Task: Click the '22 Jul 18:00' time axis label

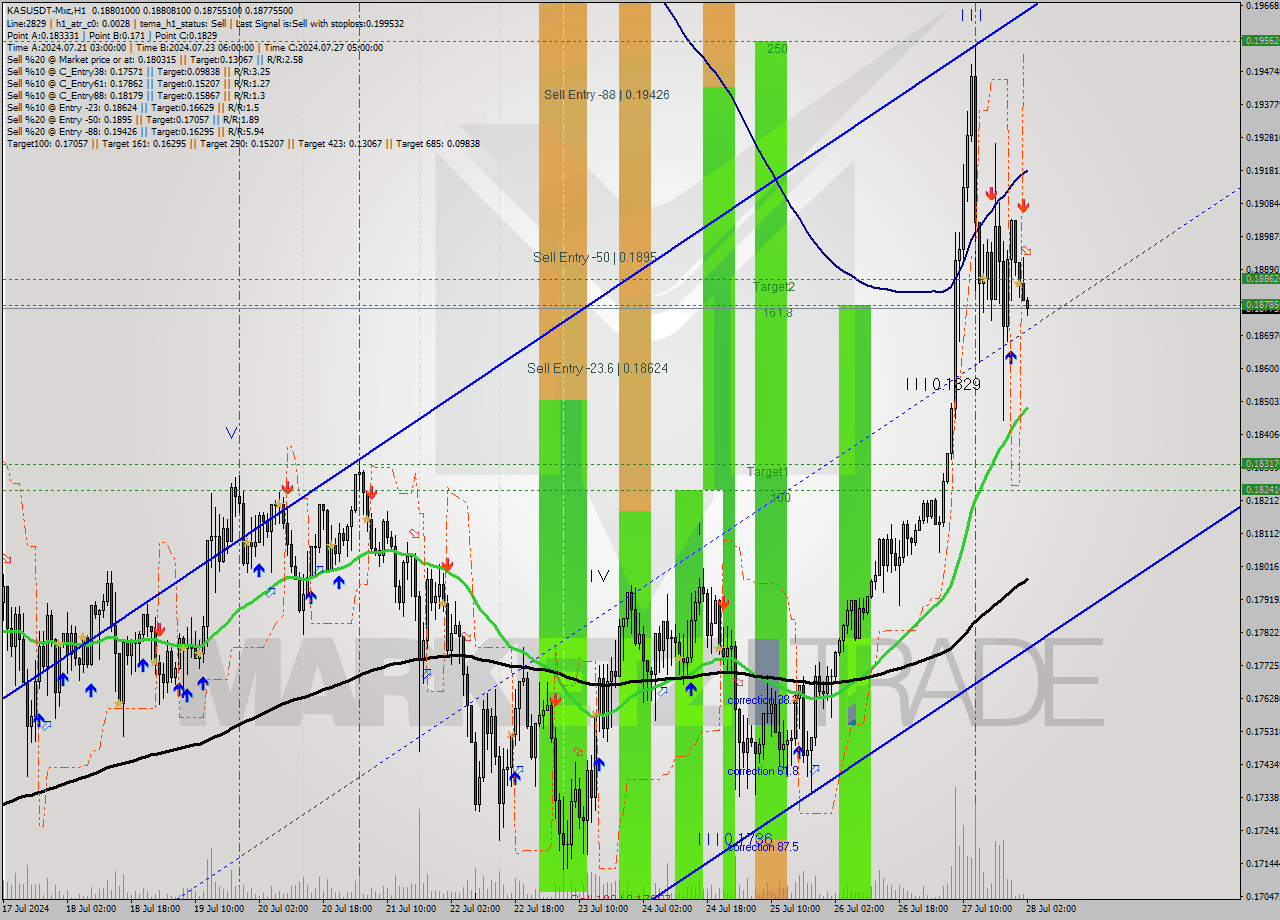Action: pos(538,909)
